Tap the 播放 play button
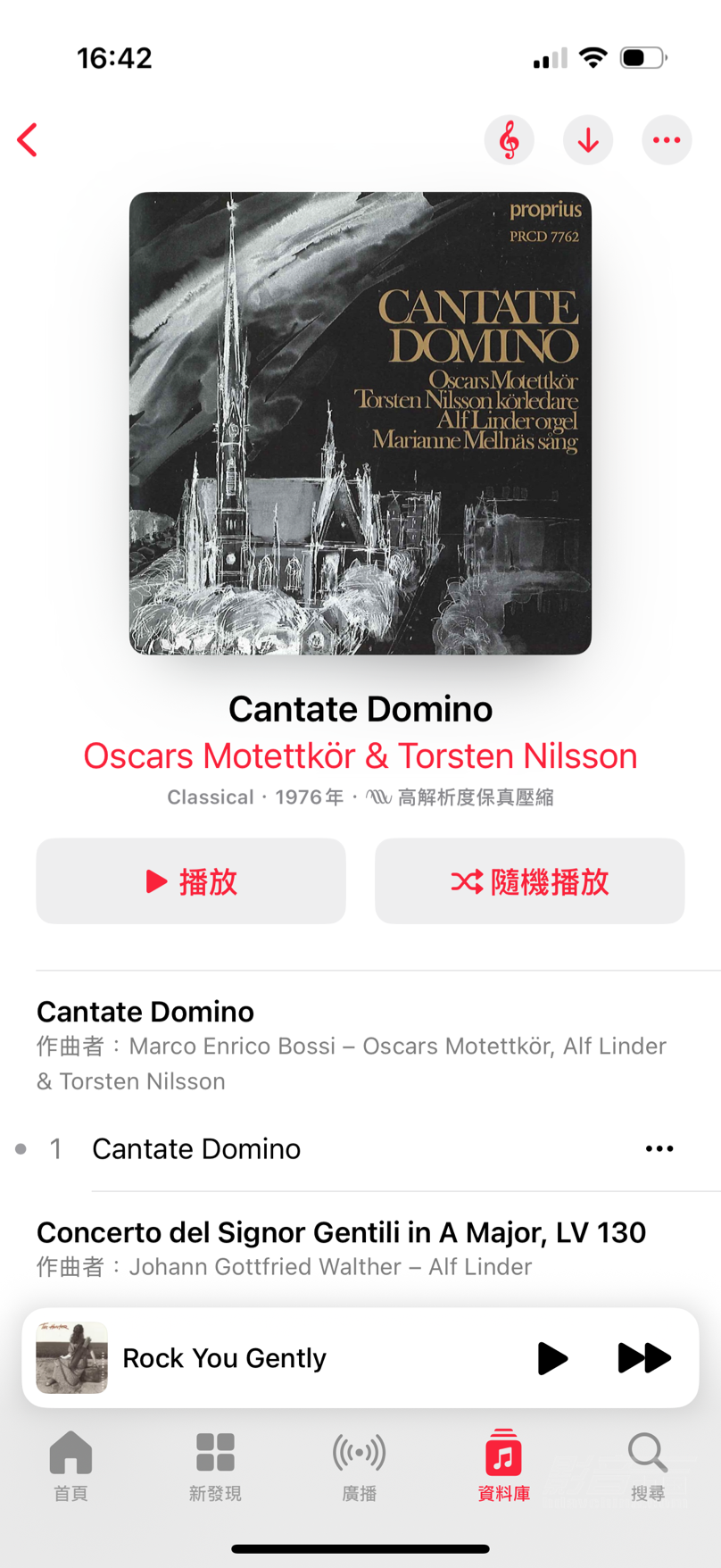 click(191, 881)
